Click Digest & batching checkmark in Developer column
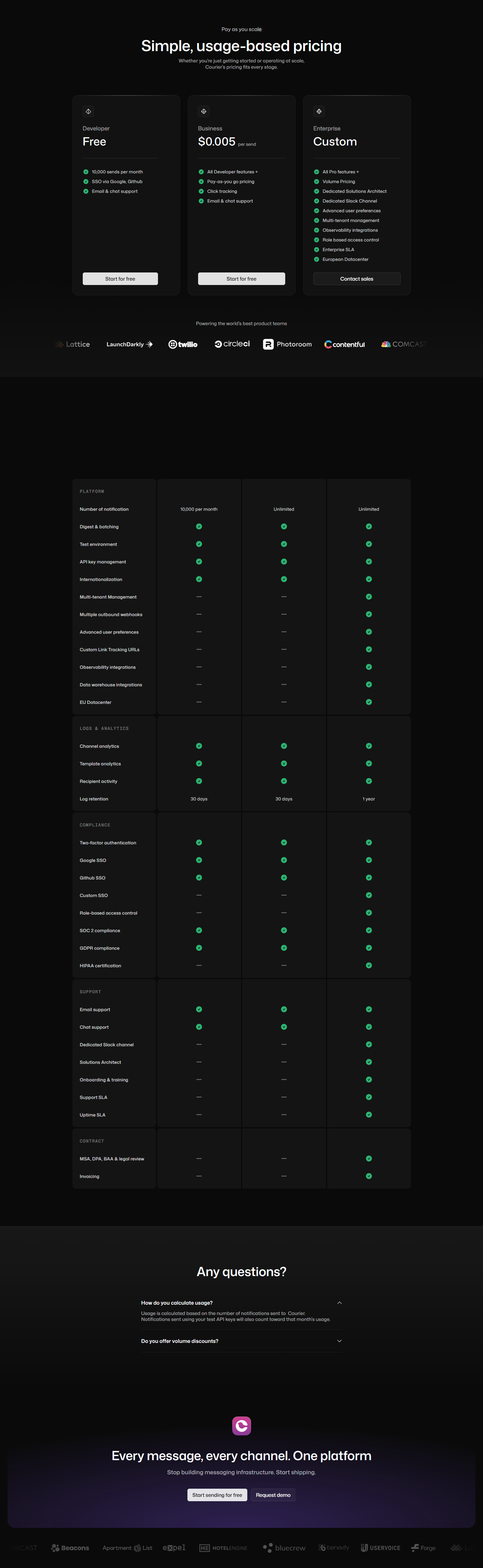This screenshot has width=483, height=1568. point(199,526)
